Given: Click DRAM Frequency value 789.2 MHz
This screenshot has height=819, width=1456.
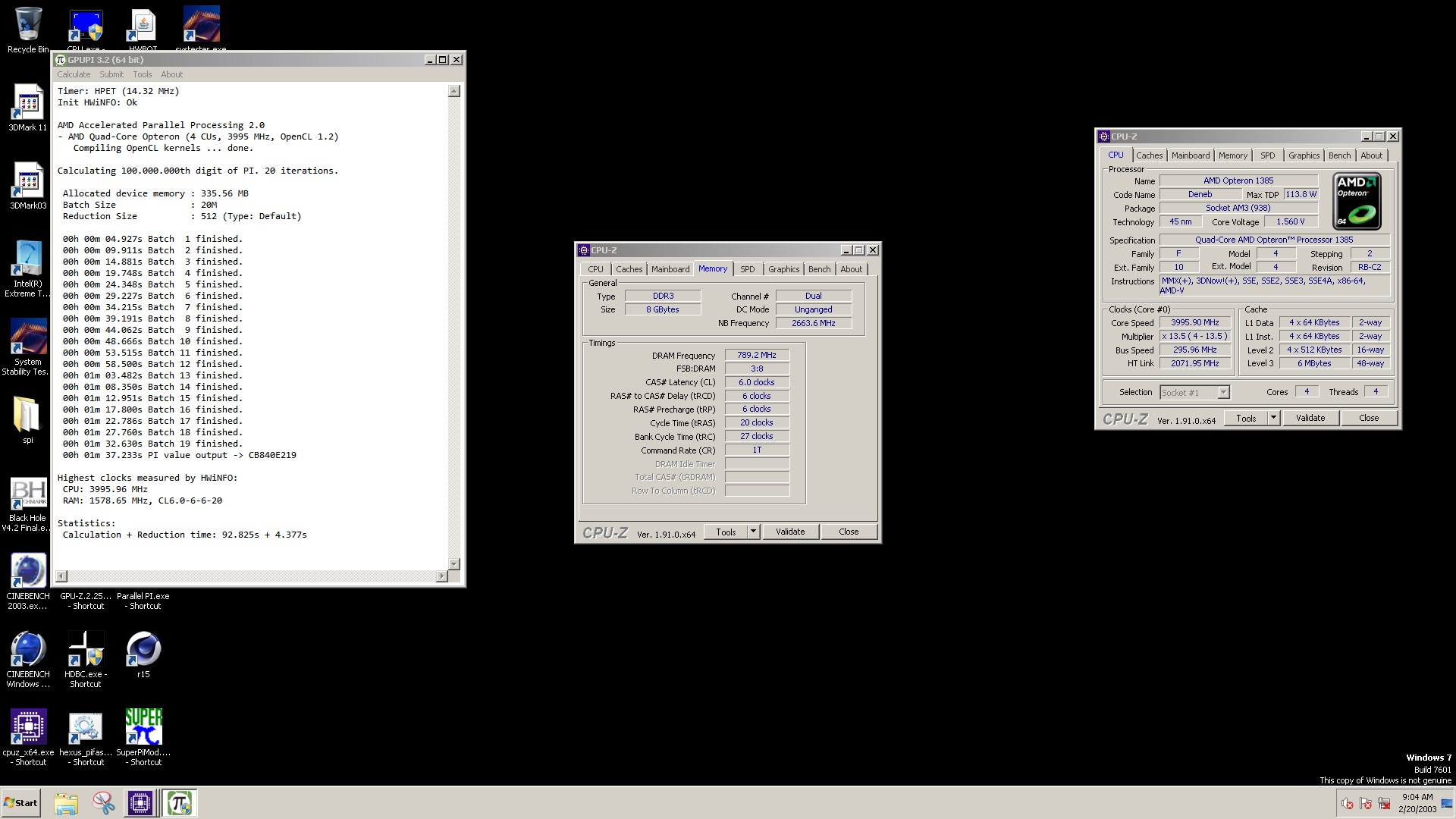Looking at the screenshot, I should tap(757, 355).
